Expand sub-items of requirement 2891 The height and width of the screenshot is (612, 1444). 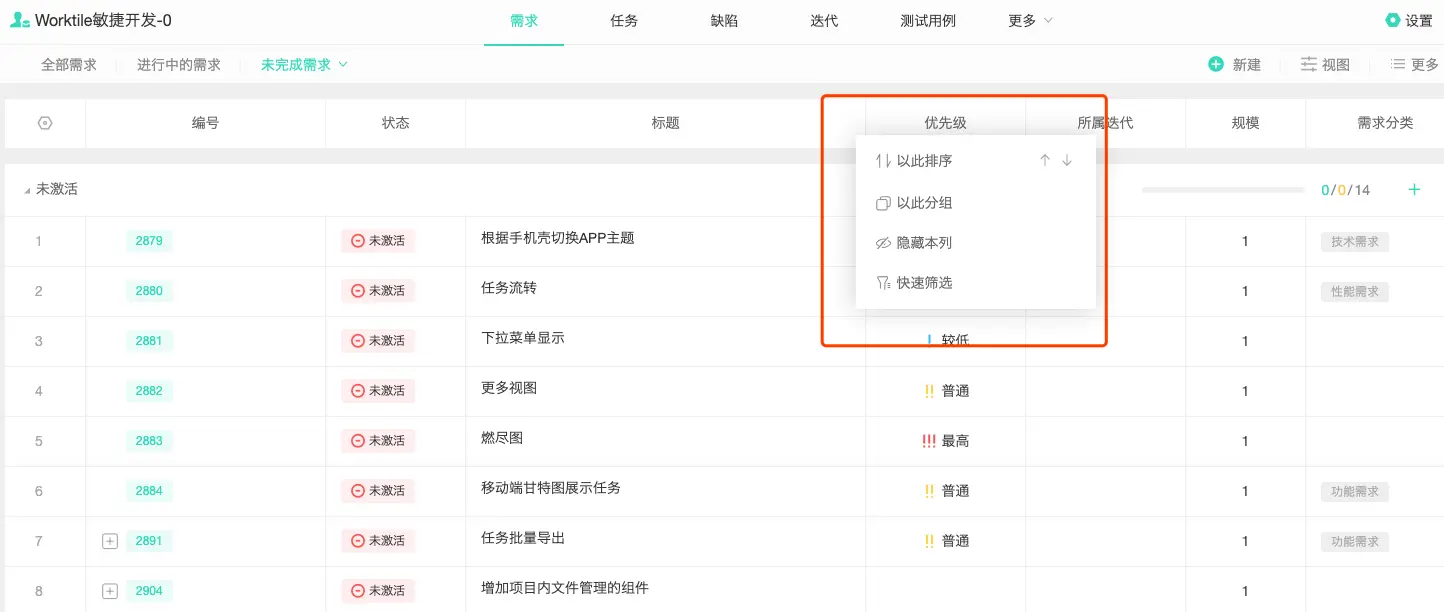110,541
